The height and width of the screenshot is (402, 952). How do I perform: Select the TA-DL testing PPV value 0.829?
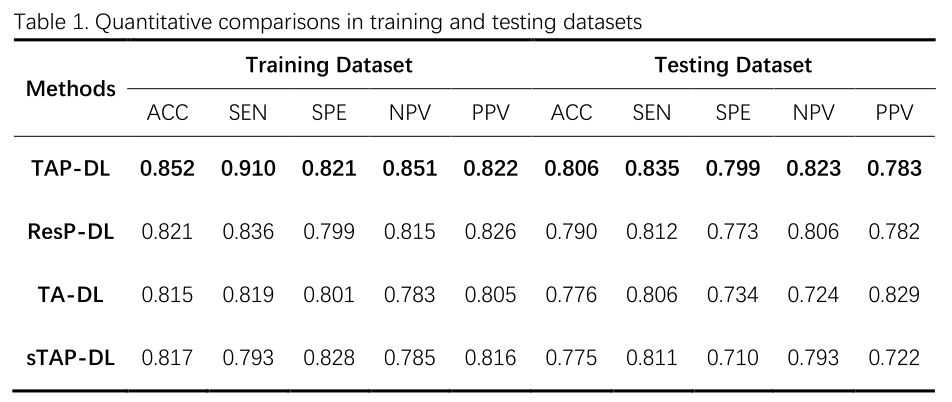pos(895,294)
